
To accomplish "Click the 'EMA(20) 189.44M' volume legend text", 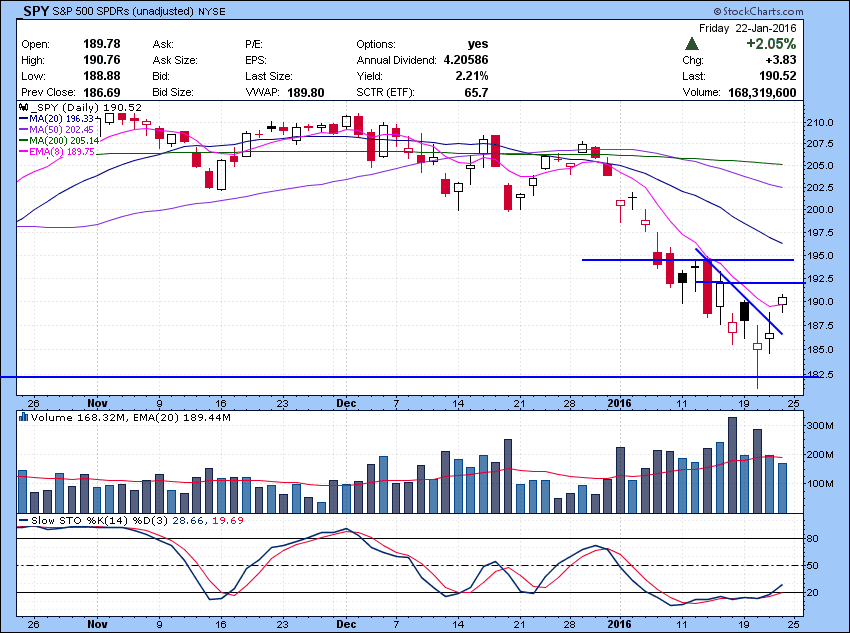I will [182, 417].
